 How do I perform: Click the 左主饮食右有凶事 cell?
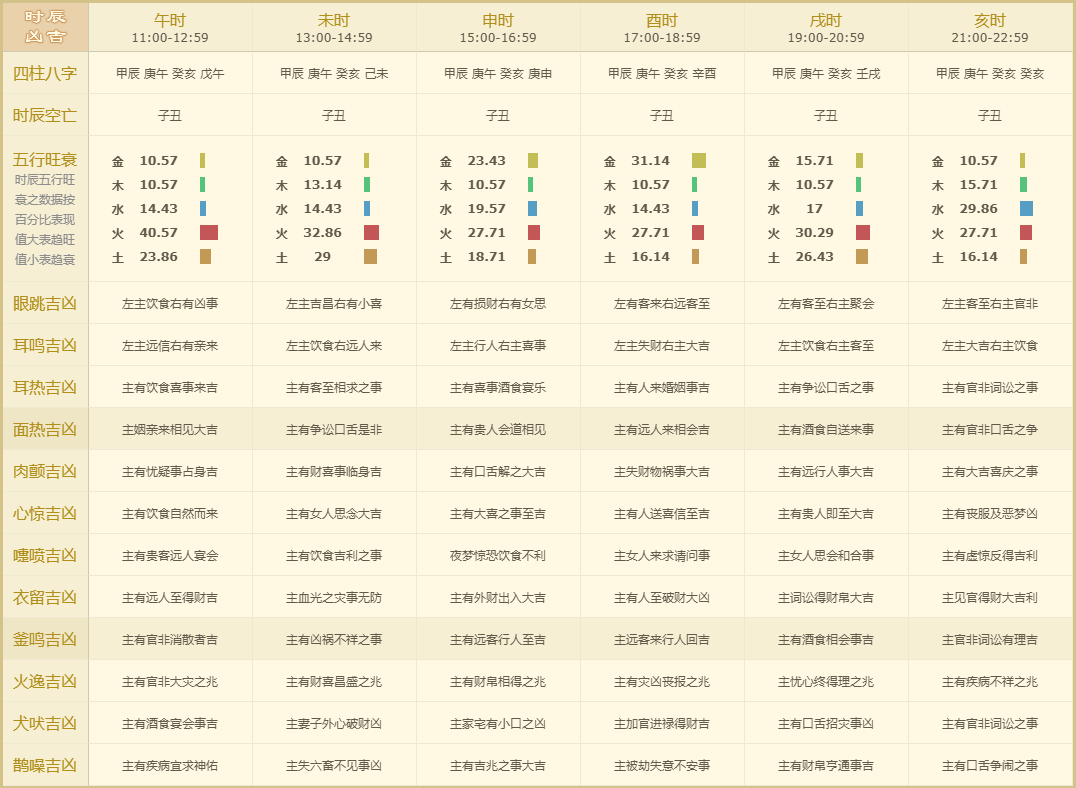(170, 303)
